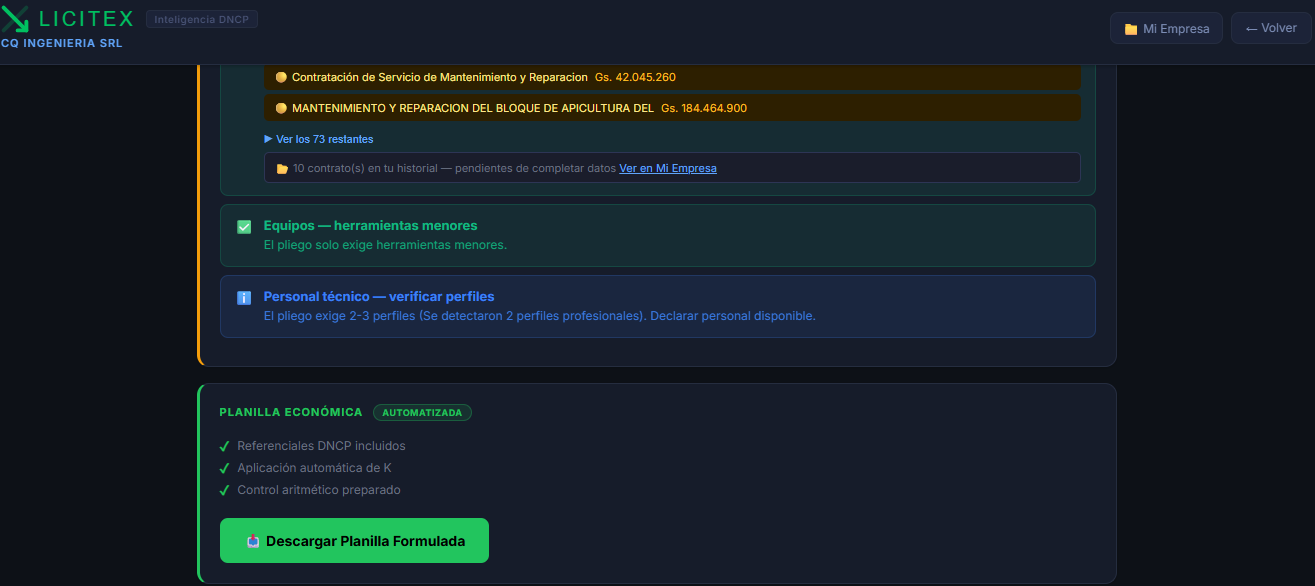This screenshot has height=586, width=1315.
Task: Click the LICITEX arrow logo icon
Action: click(15, 18)
